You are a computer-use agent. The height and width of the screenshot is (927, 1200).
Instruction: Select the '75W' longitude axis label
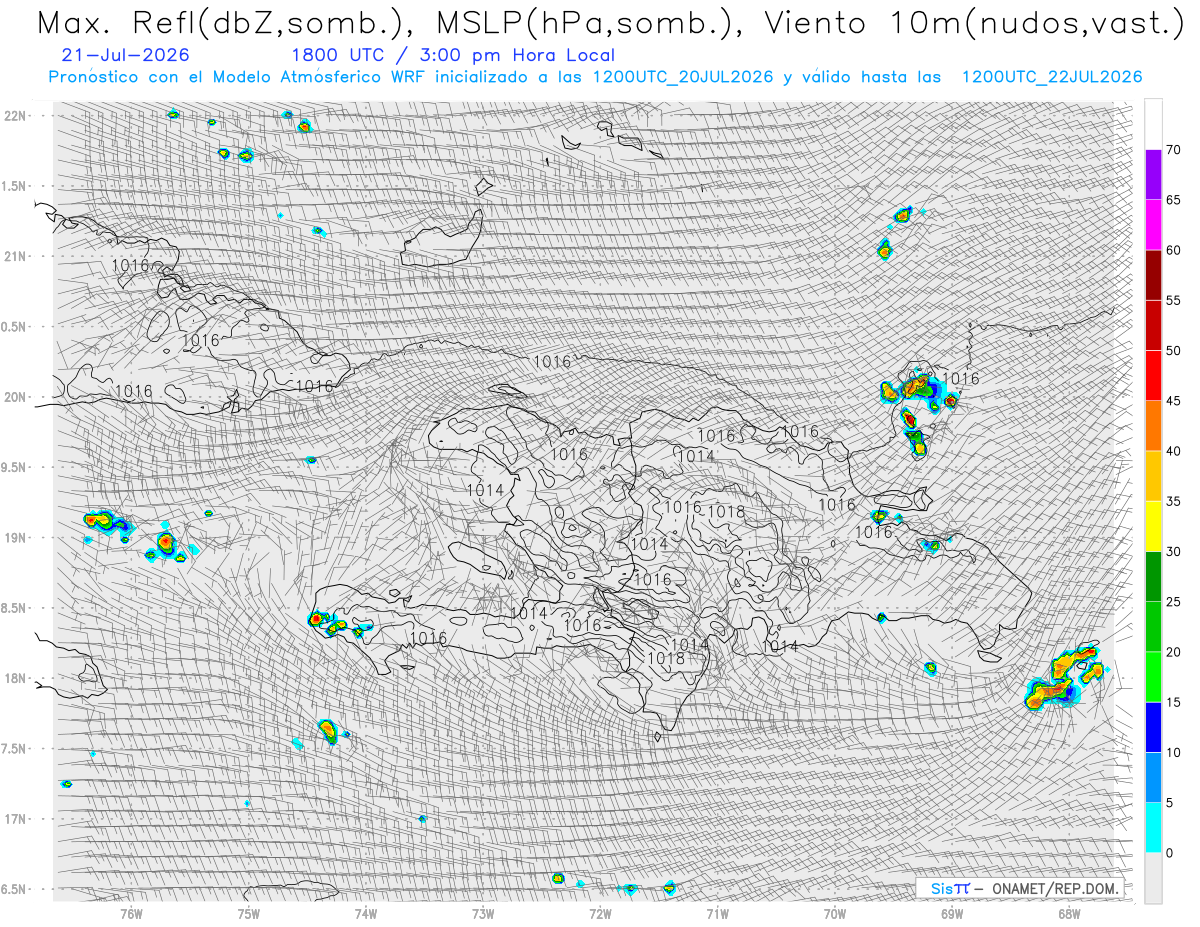pos(248,913)
